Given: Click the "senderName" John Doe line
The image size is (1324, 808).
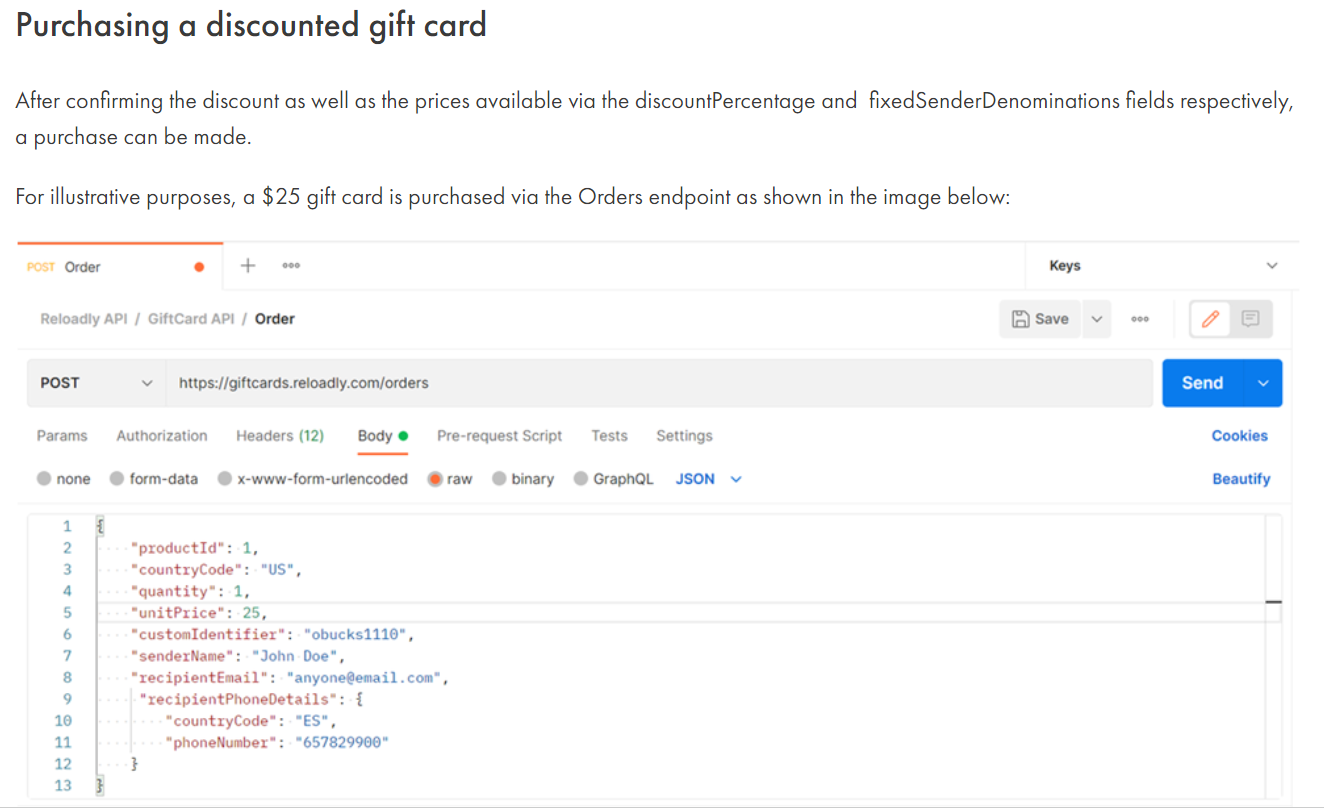Looking at the screenshot, I should pos(238,656).
